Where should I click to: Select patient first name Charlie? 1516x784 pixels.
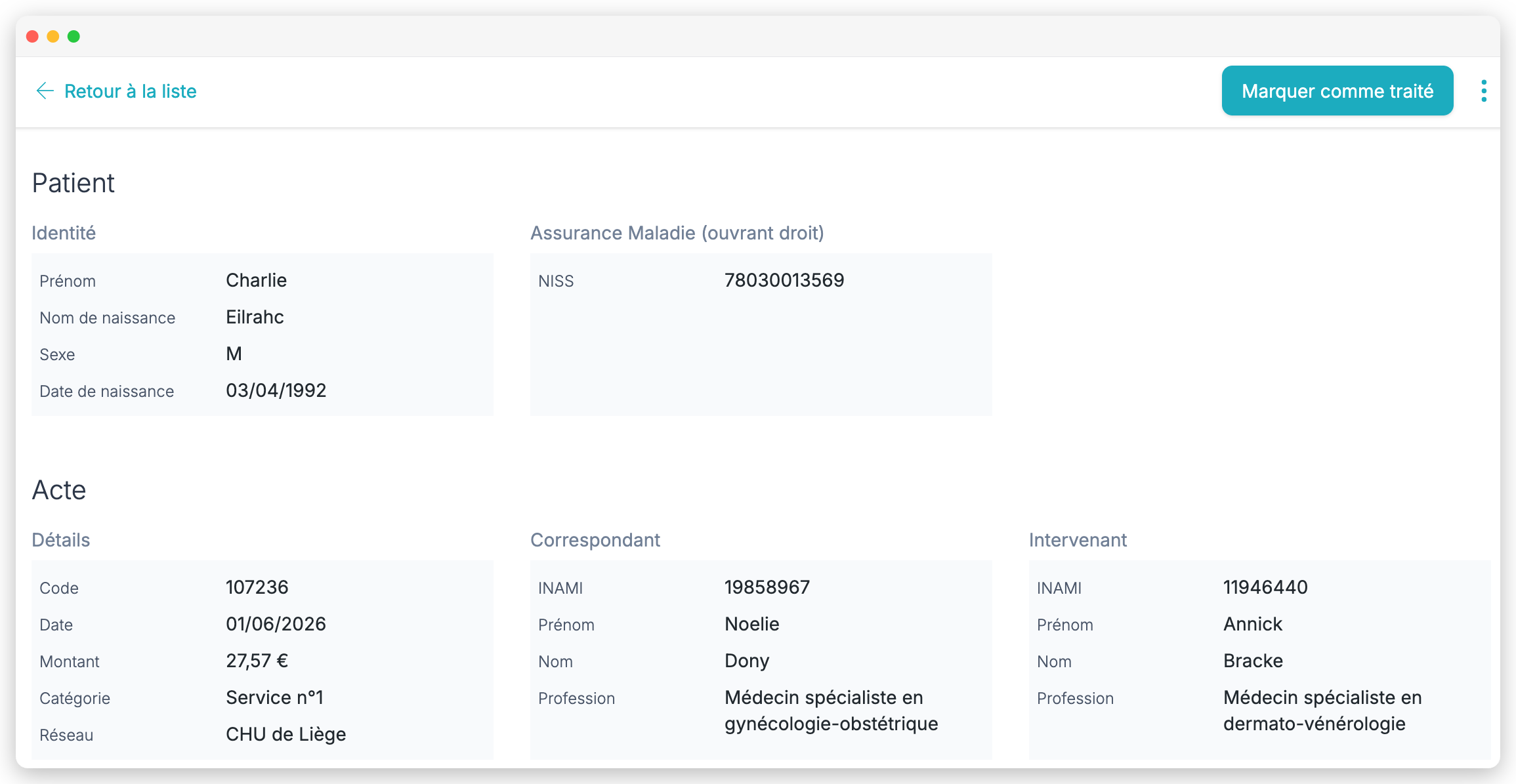pos(256,280)
